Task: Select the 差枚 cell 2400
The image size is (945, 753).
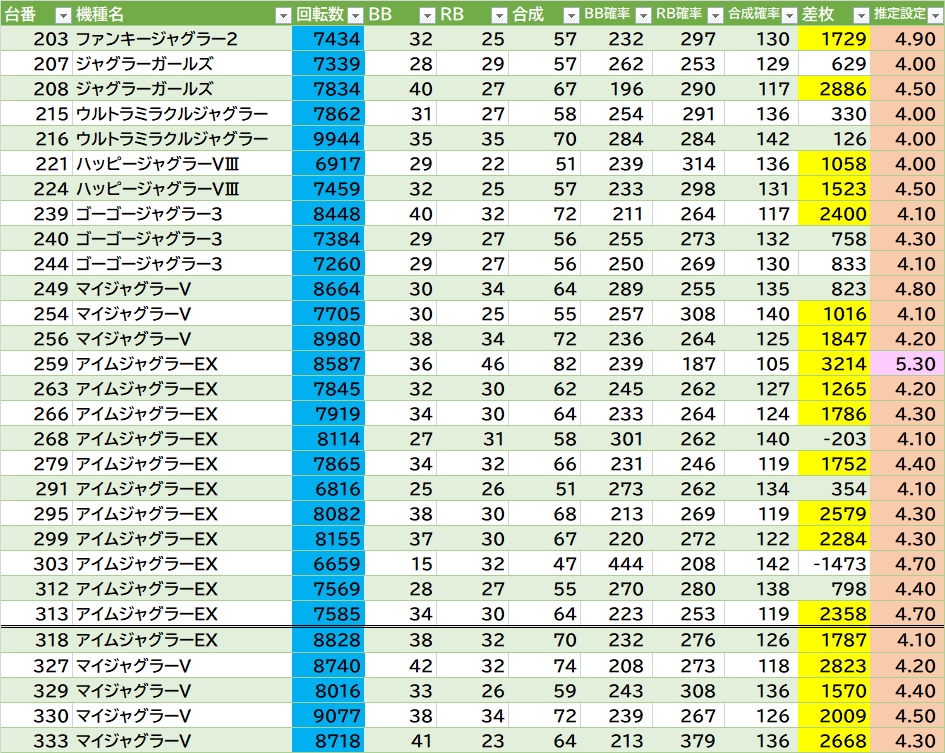Action: (834, 213)
